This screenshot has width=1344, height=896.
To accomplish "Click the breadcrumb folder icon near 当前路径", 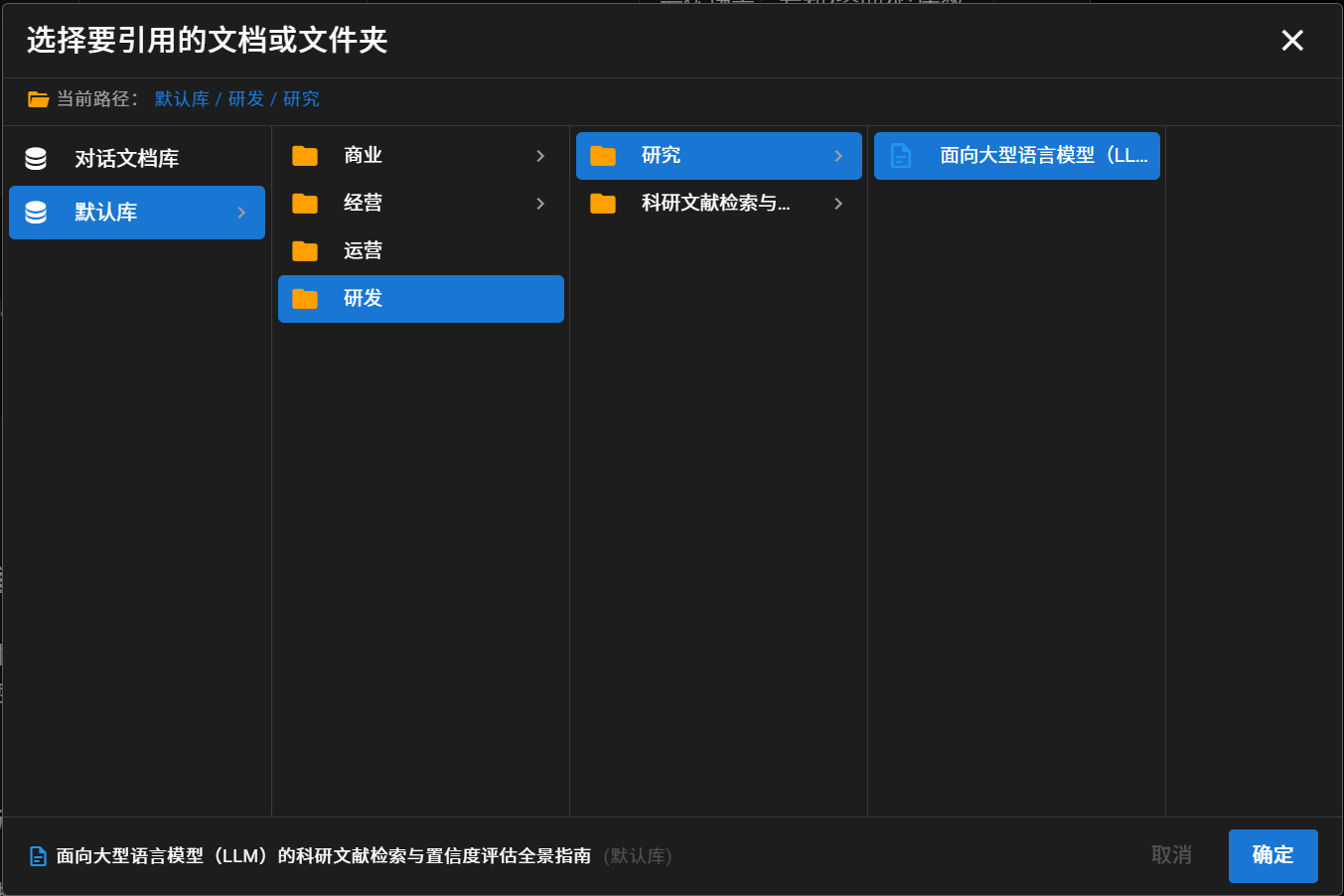I will pyautogui.click(x=38, y=99).
